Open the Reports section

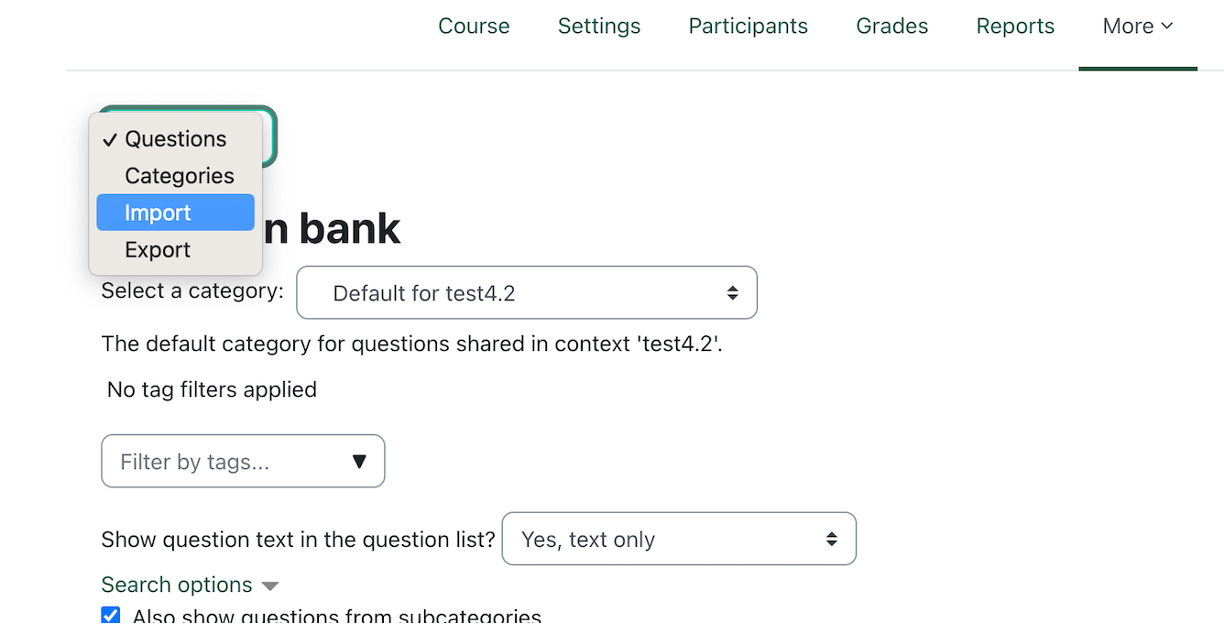(x=1015, y=27)
